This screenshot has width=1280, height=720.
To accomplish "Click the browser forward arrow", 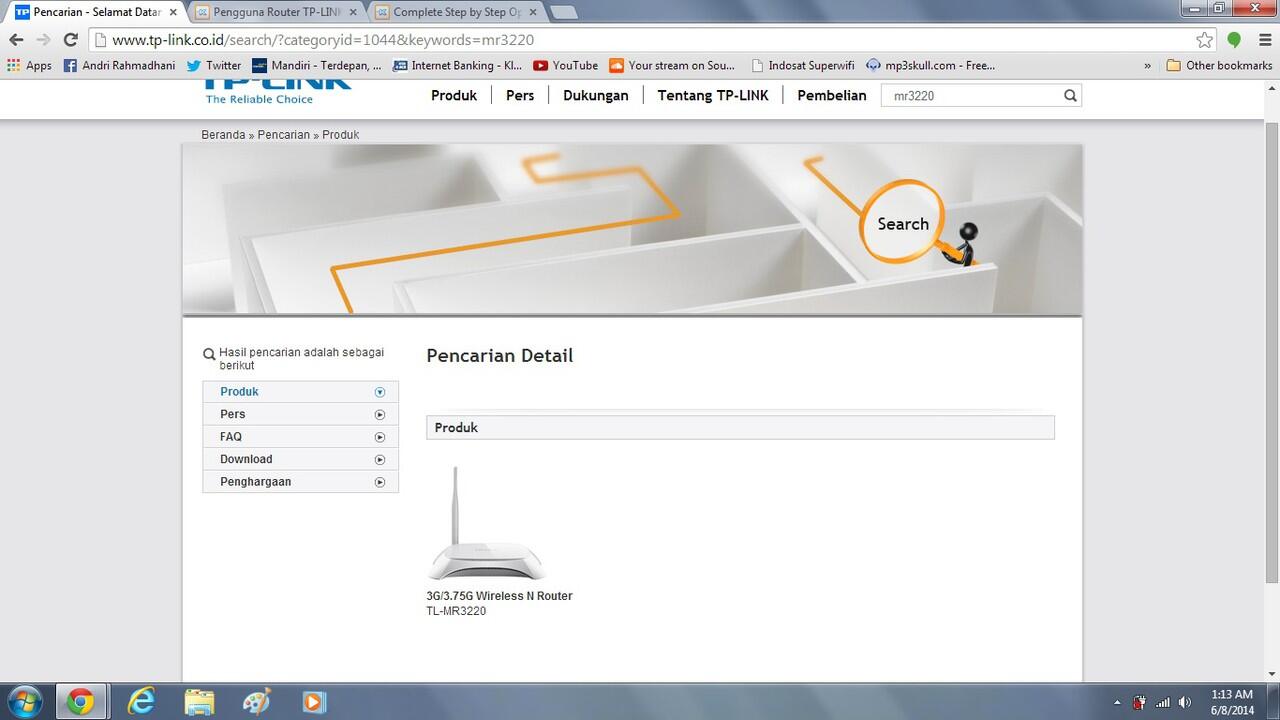I will pos(43,40).
